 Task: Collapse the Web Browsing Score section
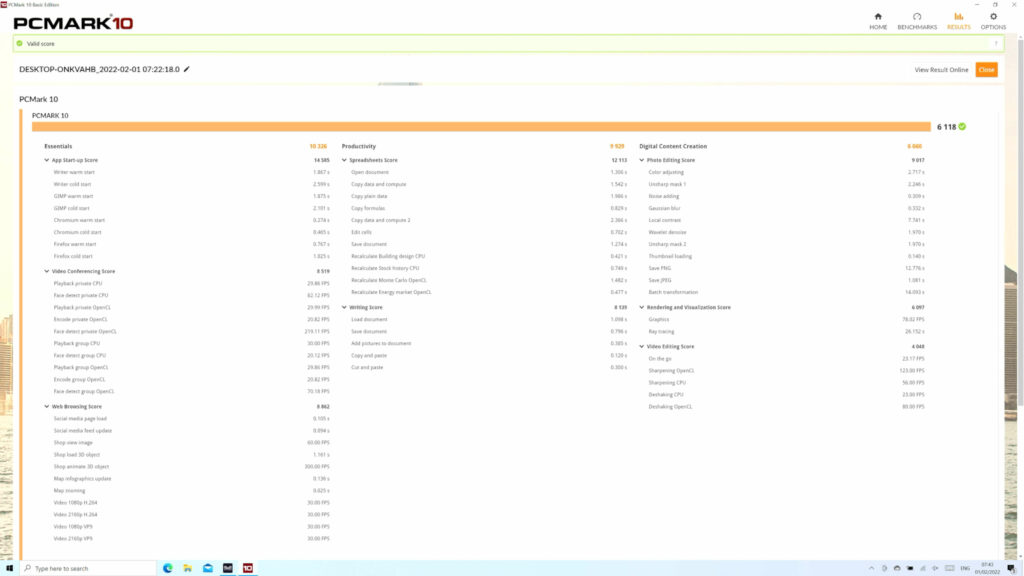46,406
